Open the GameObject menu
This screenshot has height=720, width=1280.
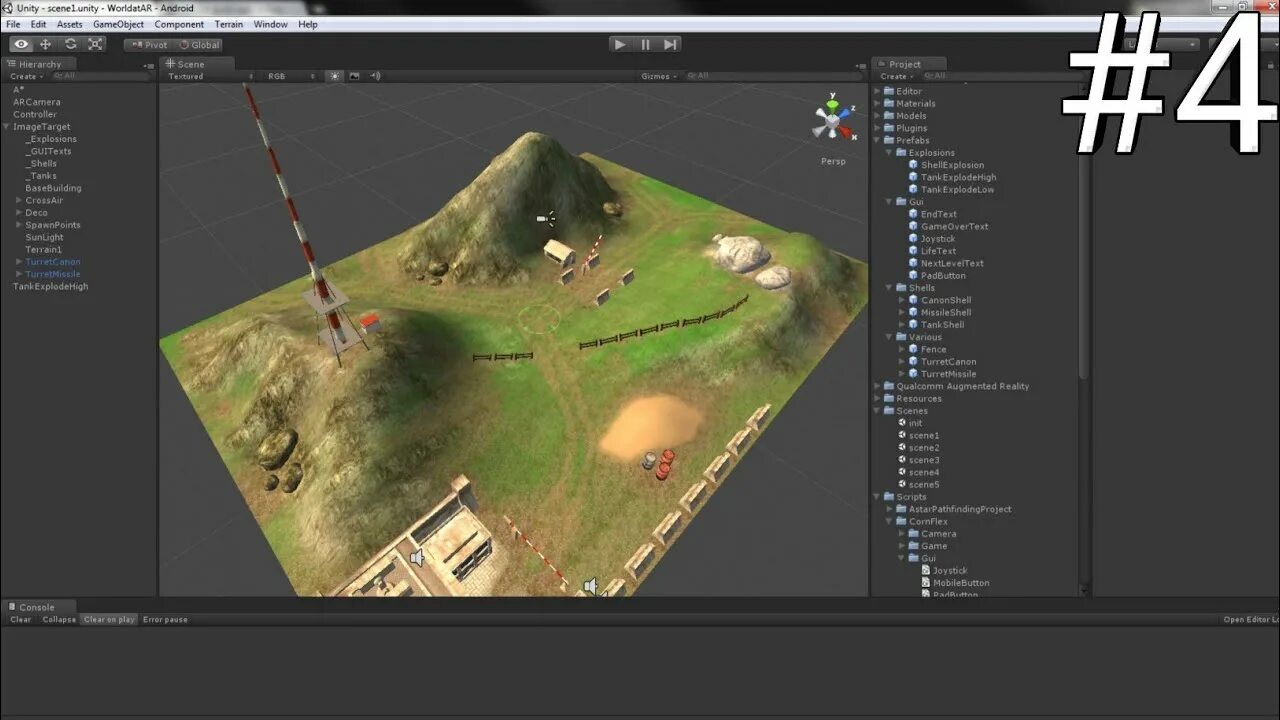pyautogui.click(x=119, y=24)
